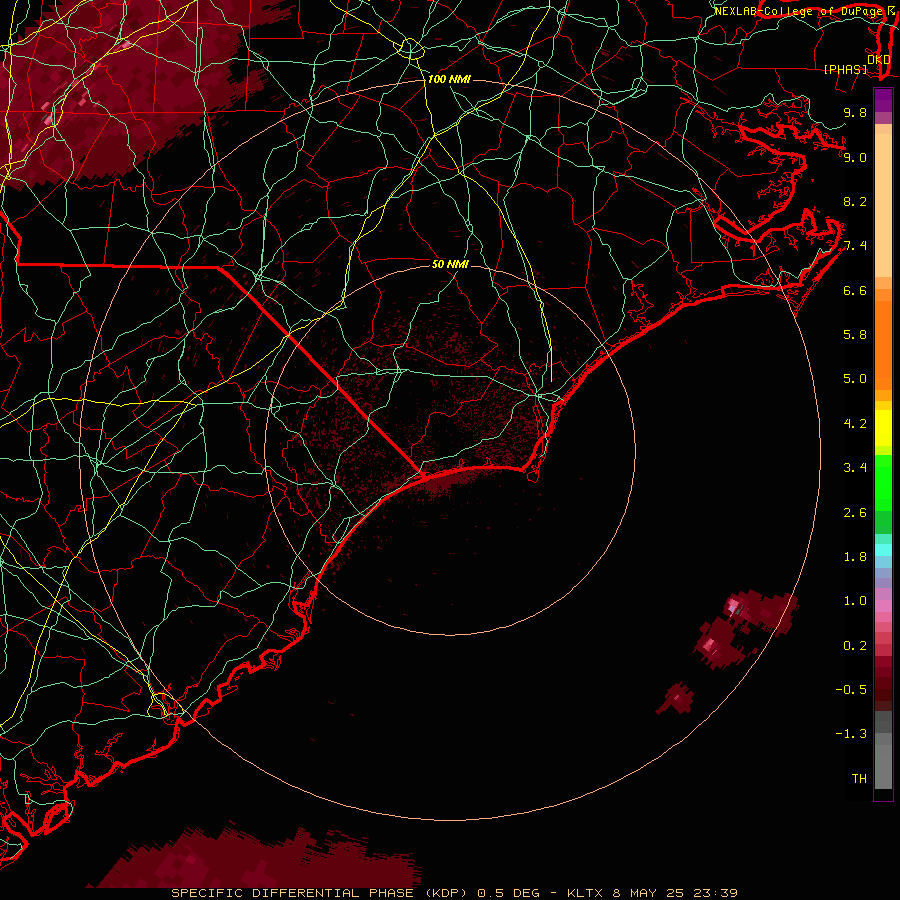This screenshot has height=900, width=900.
Task: Click the 4.2 scale value
Action: [855, 423]
